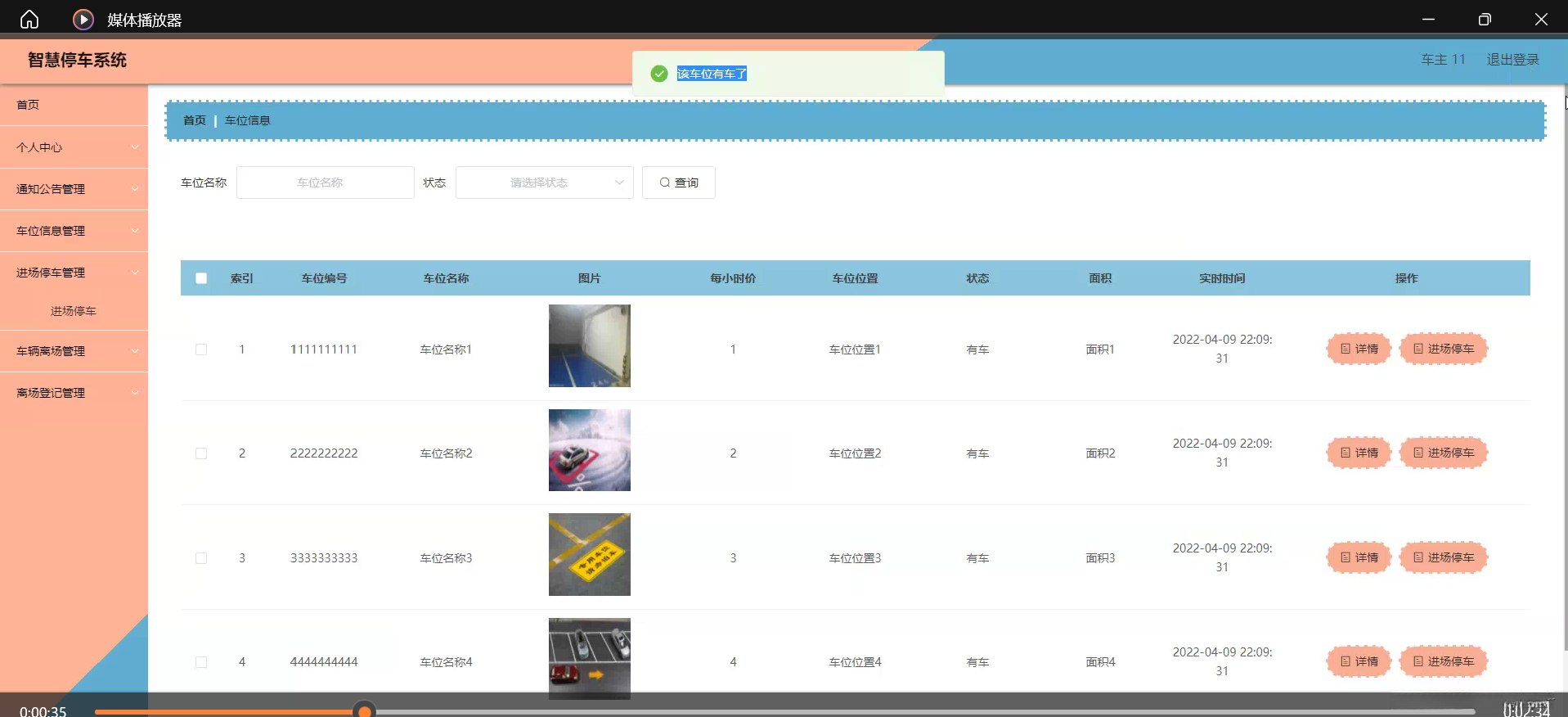Open the parking image thumbnail for 车位名称3

(590, 554)
